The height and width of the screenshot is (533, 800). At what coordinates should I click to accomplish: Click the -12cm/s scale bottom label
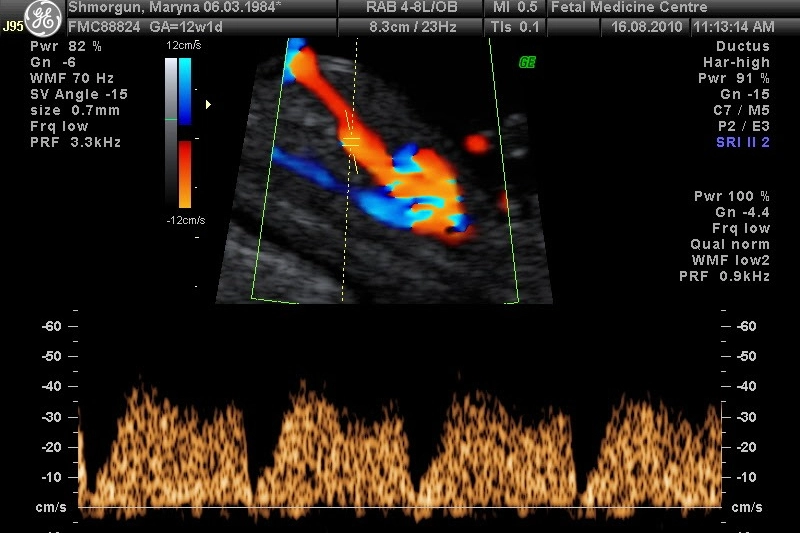(186, 220)
